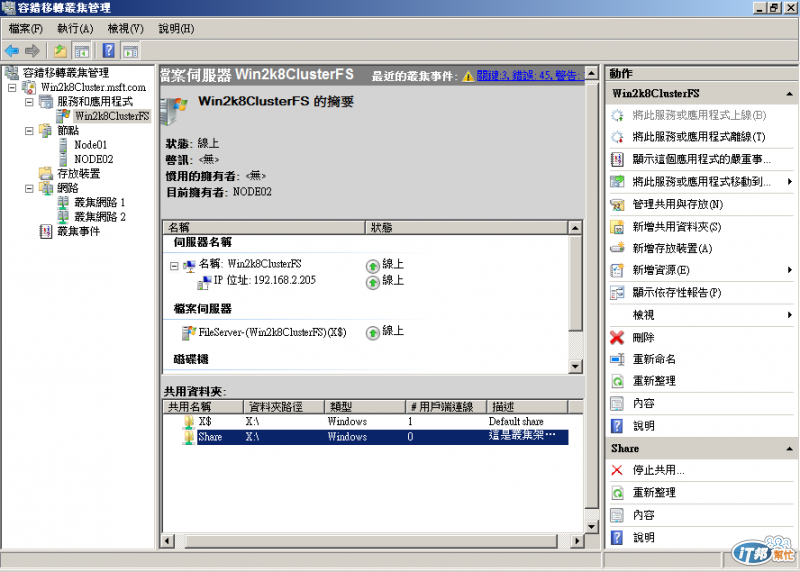Click 內容 under Share actions
800x572 pixels.
[x=643, y=515]
